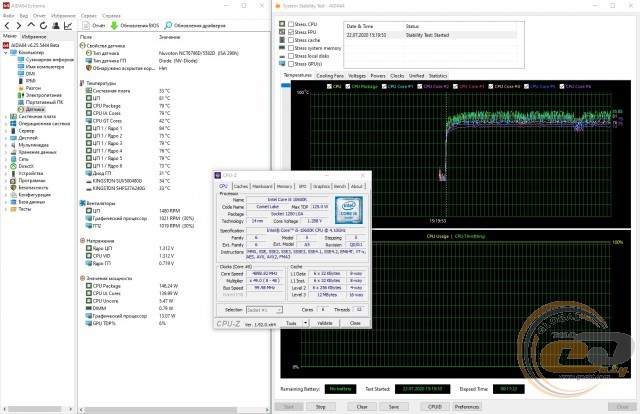Click the horizontal scrollbar under AIDA64 sensor list

[160, 409]
